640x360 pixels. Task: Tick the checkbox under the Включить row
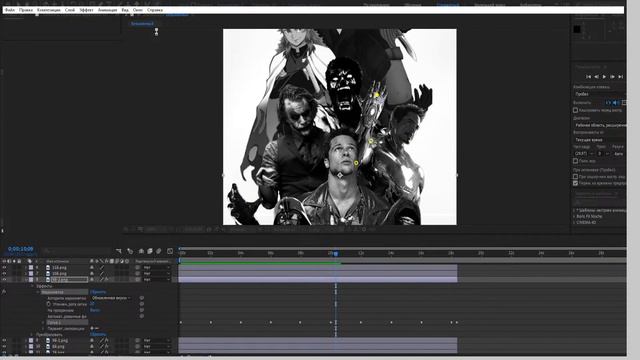[x=576, y=110]
